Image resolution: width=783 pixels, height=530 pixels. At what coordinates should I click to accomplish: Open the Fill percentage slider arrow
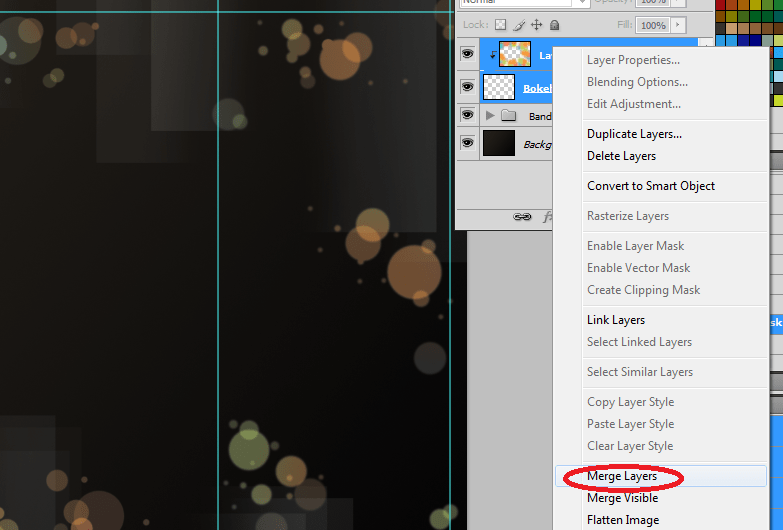[679, 25]
